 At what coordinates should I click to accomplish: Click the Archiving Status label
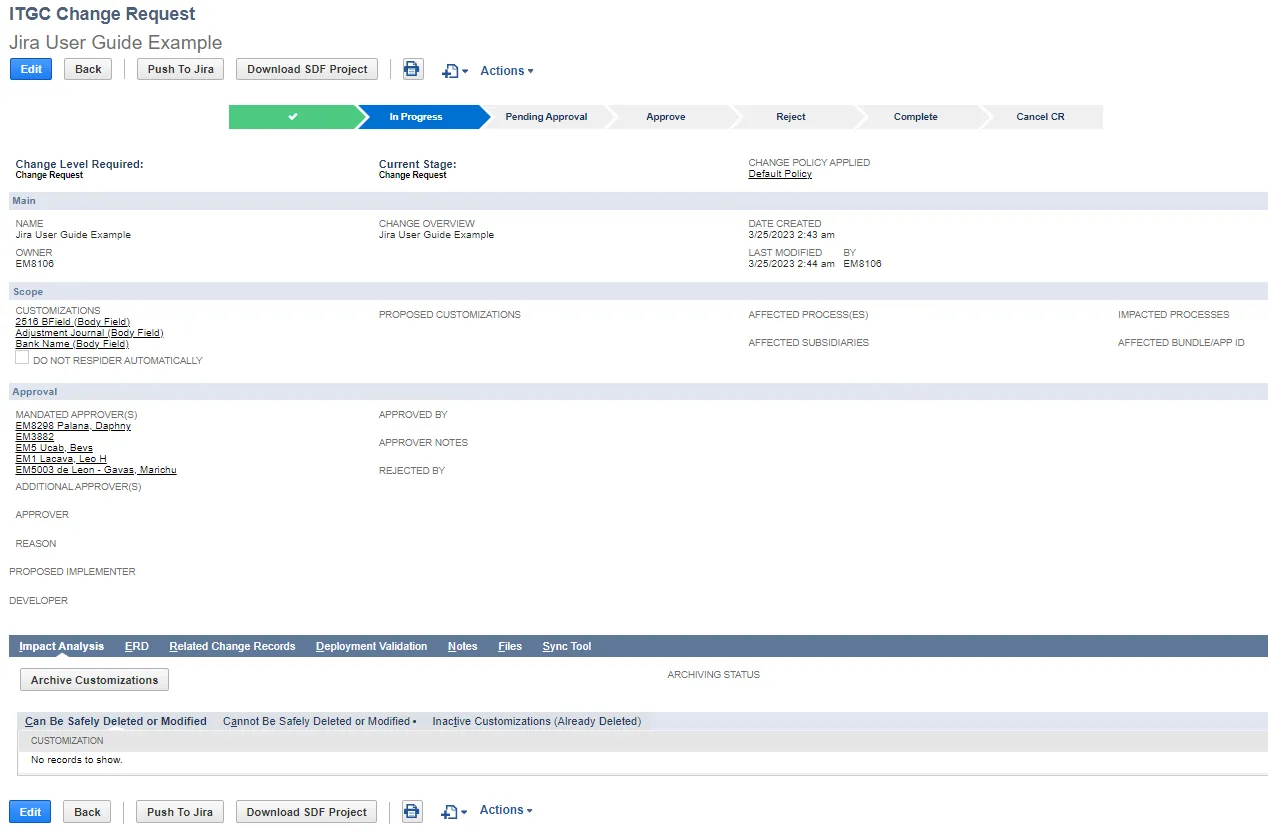pos(713,675)
